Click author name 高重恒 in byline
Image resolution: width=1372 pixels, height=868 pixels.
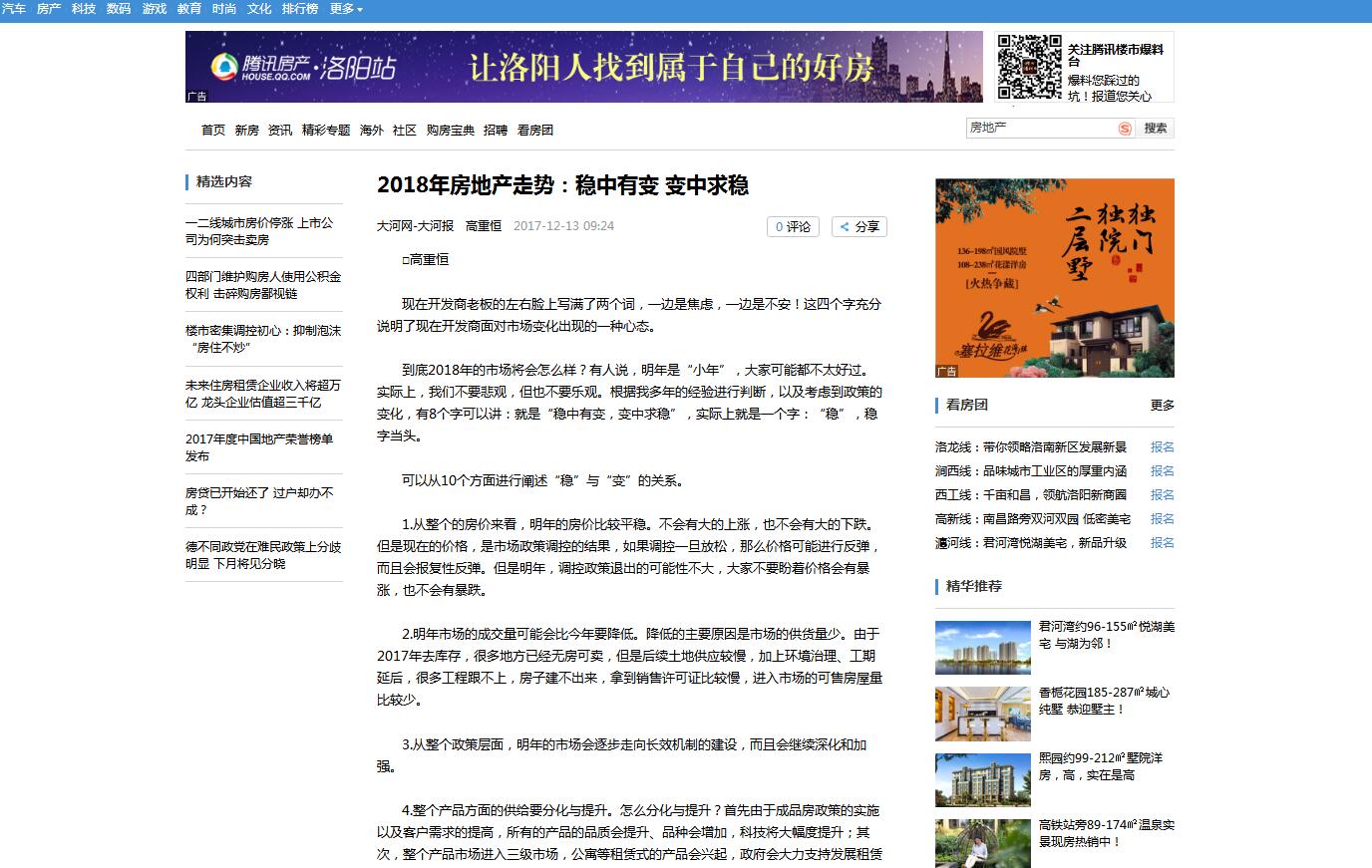(484, 226)
